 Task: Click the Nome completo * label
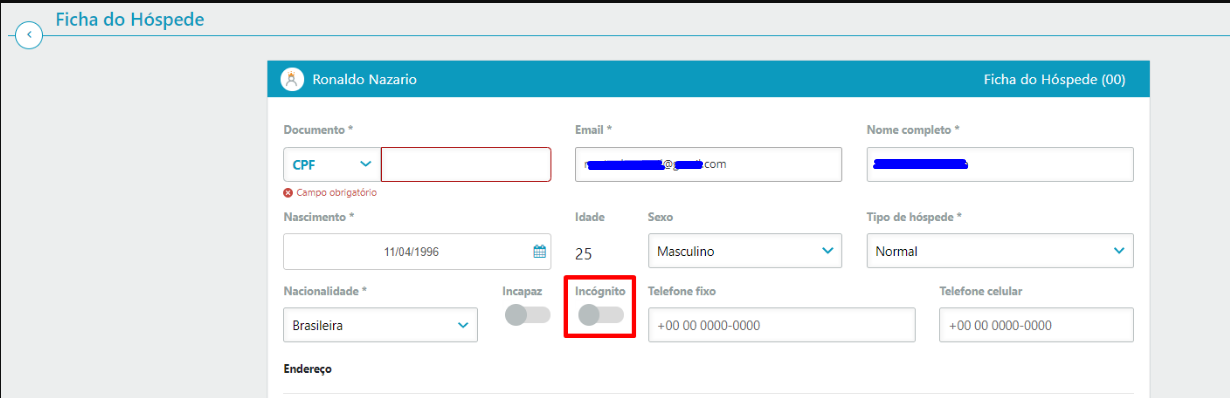coord(913,130)
